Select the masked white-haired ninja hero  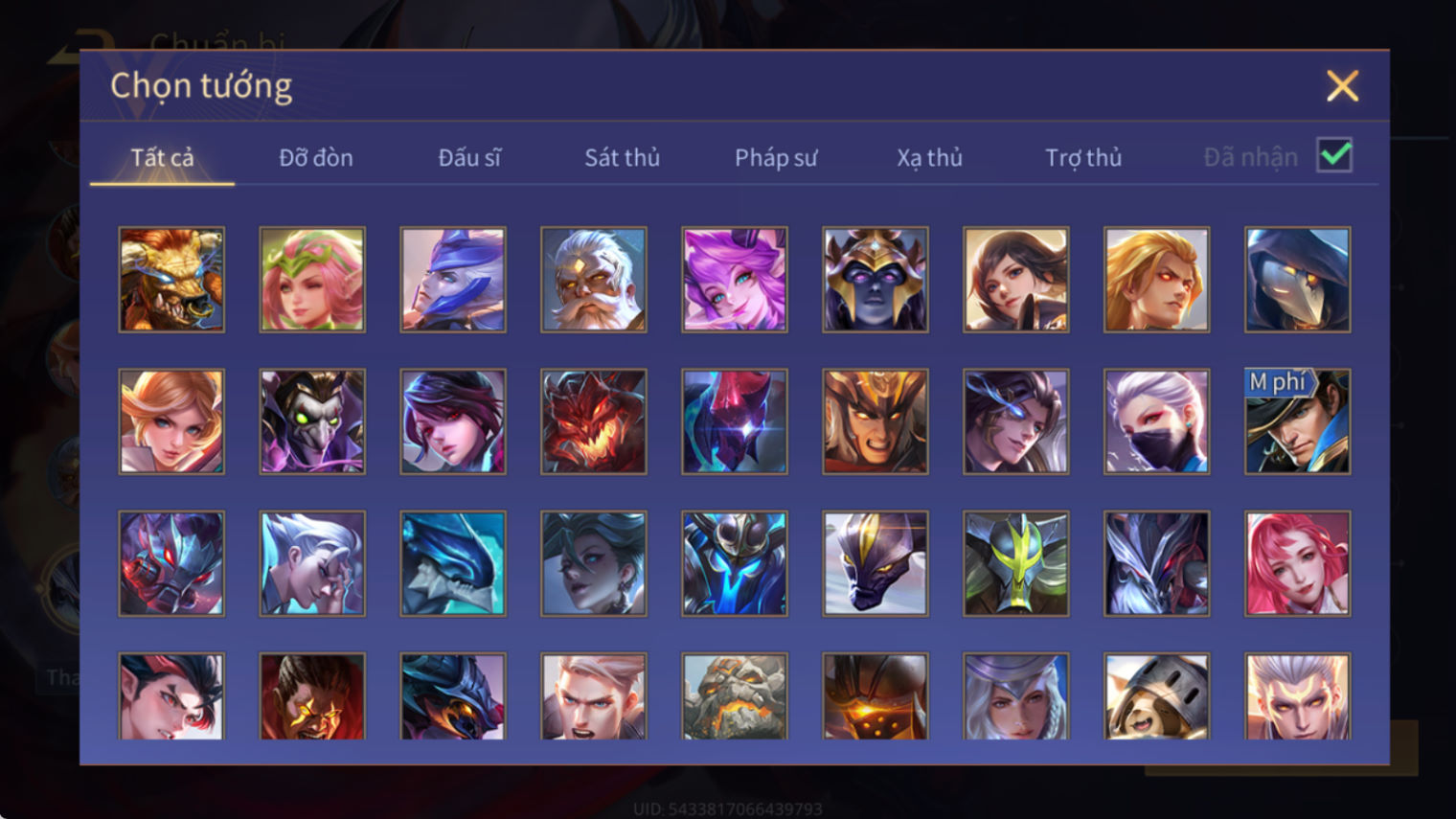(1156, 421)
